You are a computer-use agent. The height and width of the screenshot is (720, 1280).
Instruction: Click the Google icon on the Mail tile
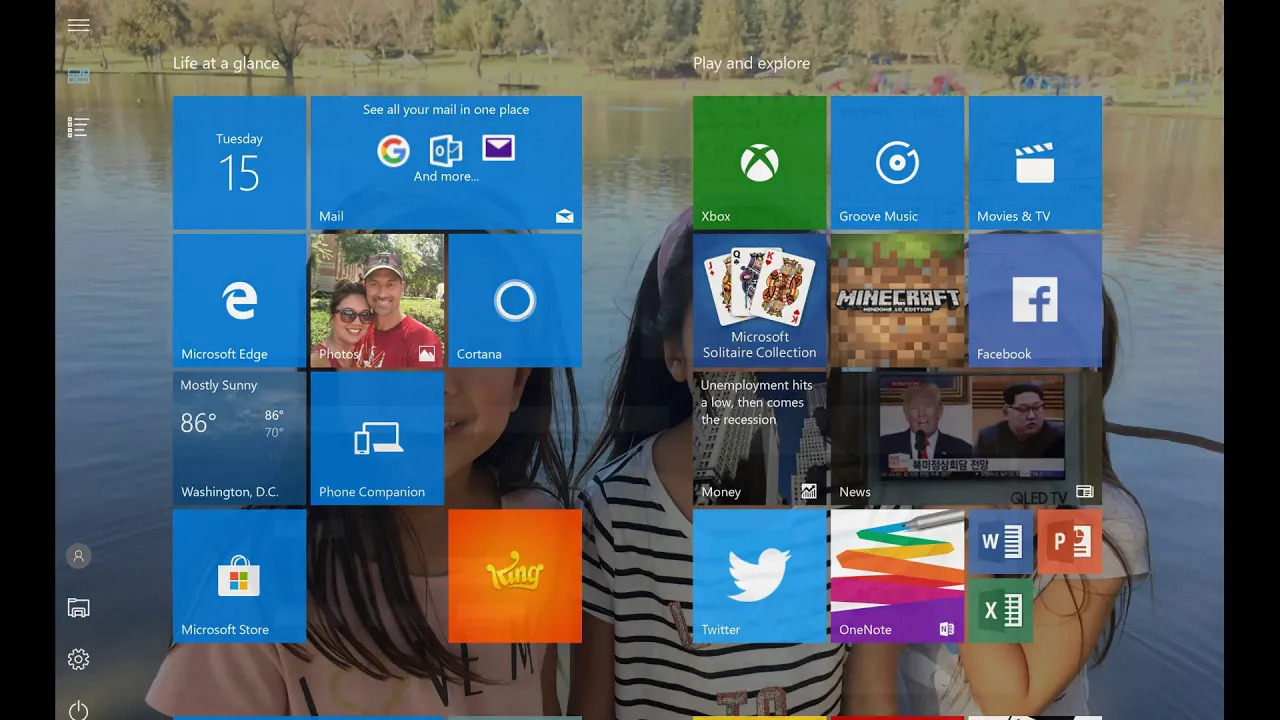[393, 151]
